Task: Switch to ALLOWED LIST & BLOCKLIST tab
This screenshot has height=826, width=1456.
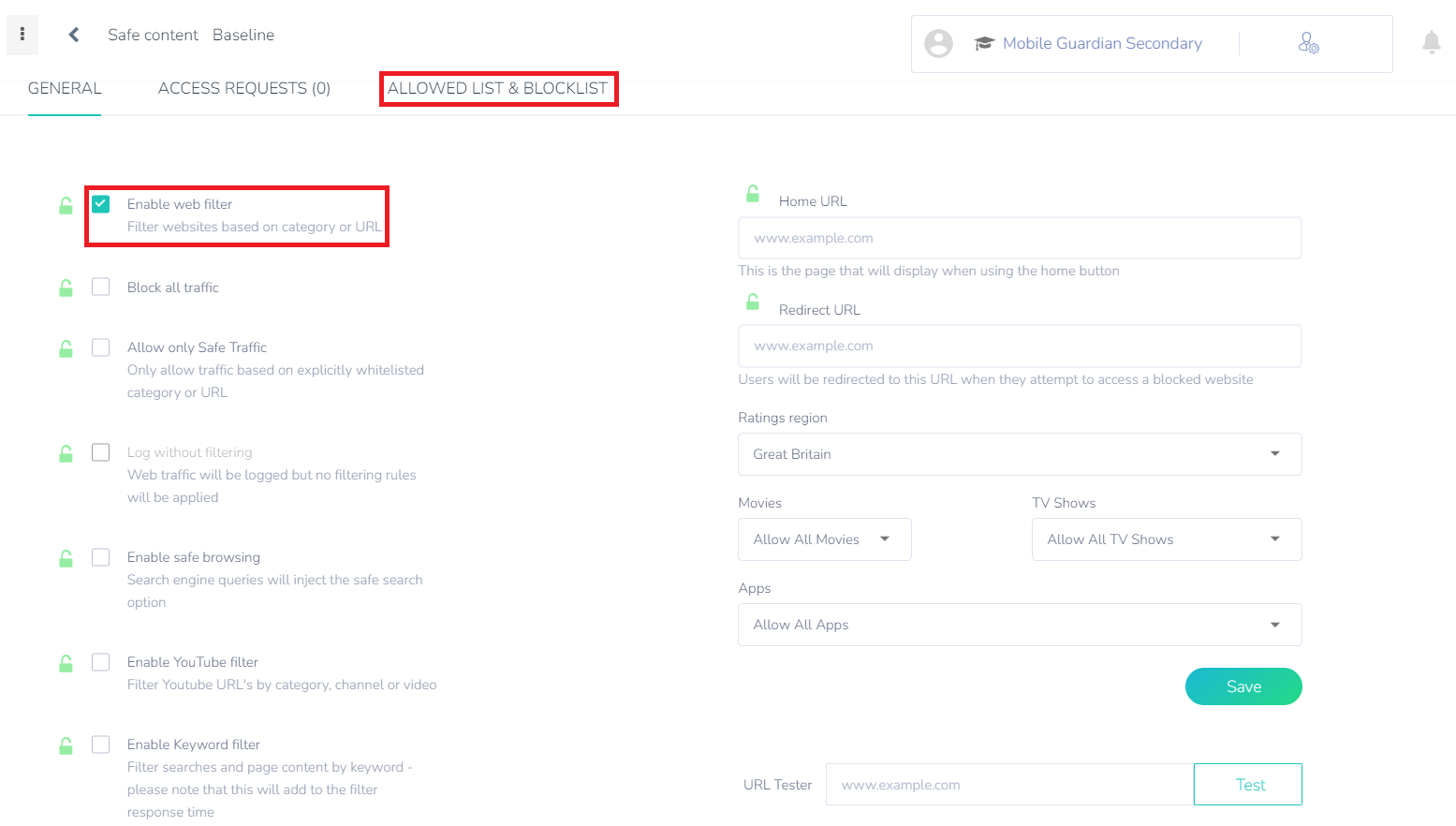Action: pyautogui.click(x=498, y=88)
